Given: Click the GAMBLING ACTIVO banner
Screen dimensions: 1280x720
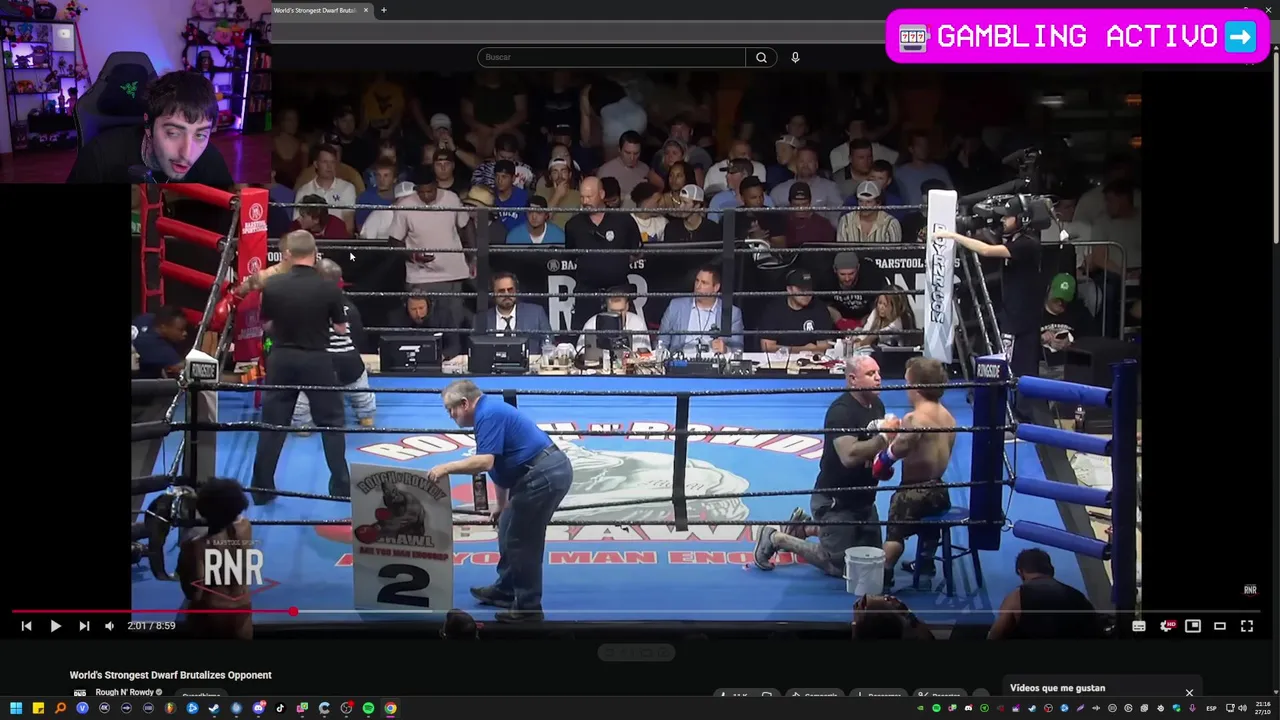Looking at the screenshot, I should click(1077, 37).
